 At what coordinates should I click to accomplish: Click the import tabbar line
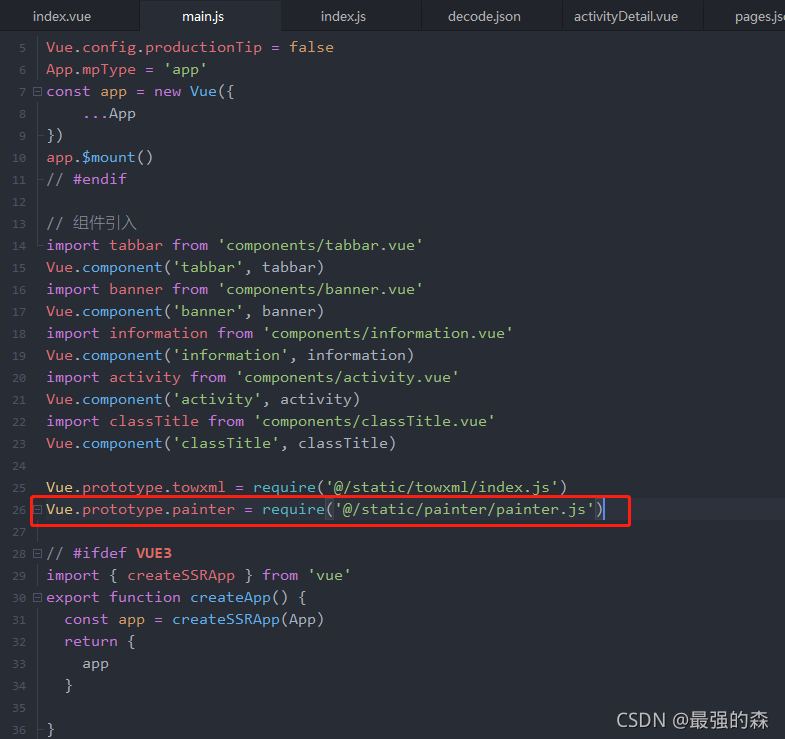234,246
